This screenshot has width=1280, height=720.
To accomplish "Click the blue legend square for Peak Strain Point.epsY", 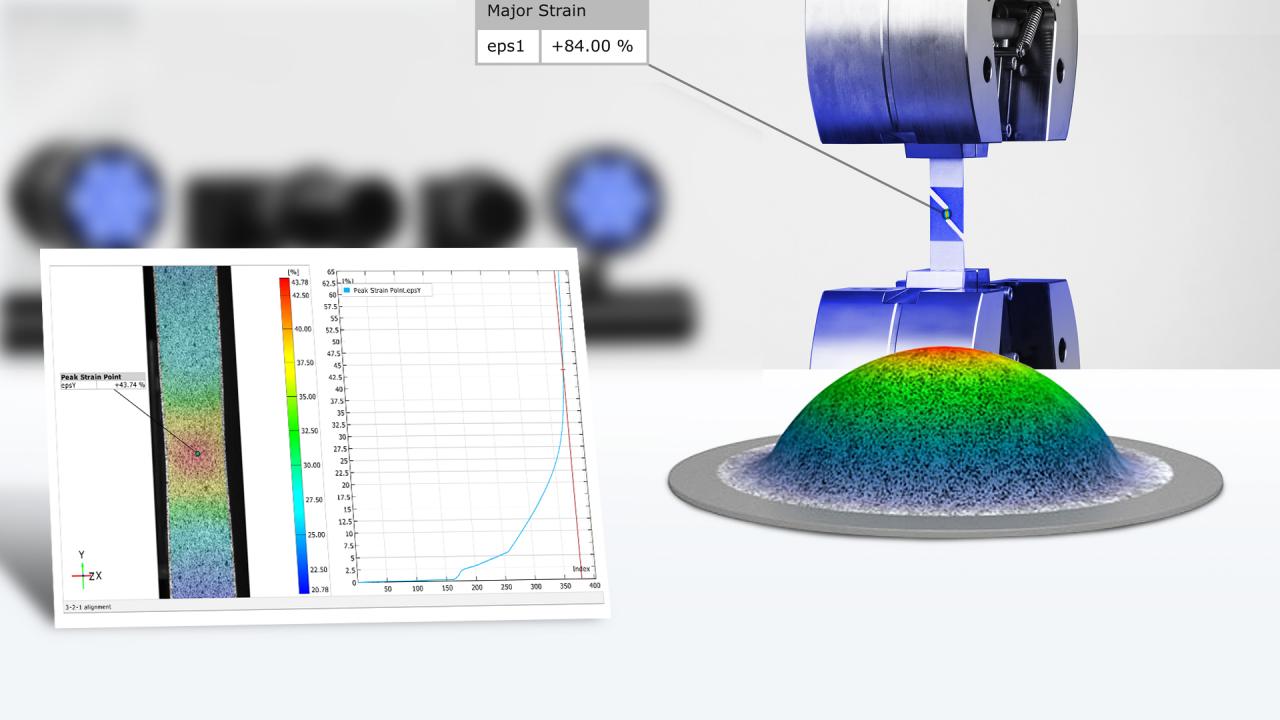I will pyautogui.click(x=346, y=290).
